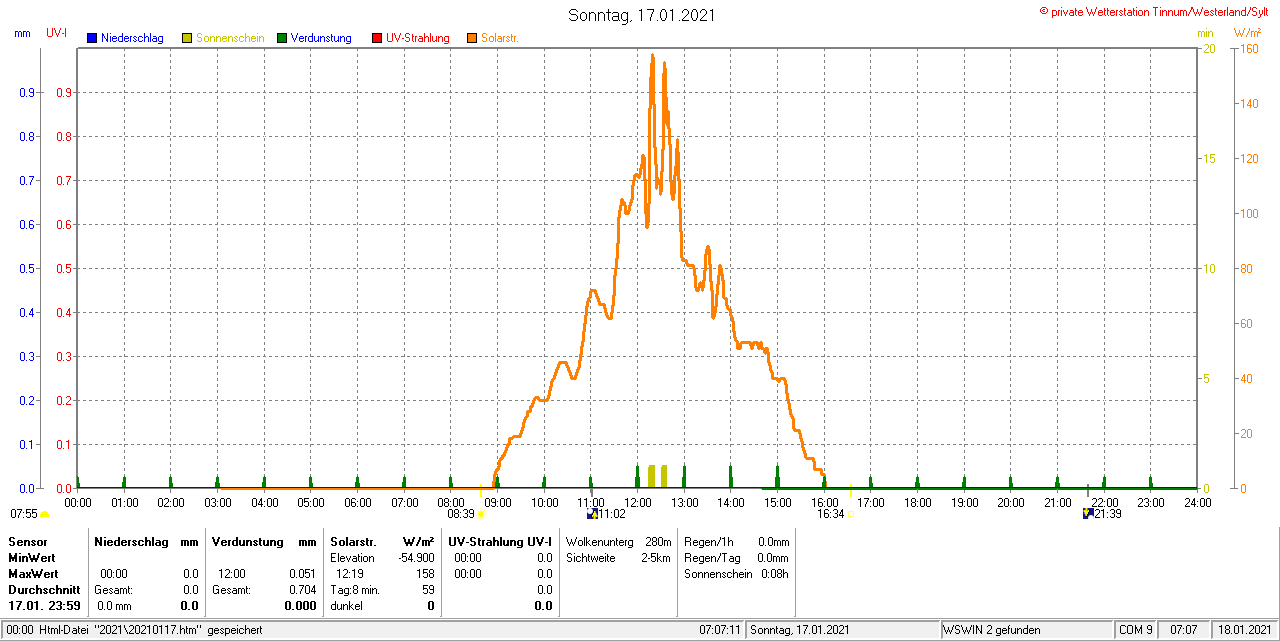Click the Verdunstung max value 0.051
Image resolution: width=1280 pixels, height=641 pixels.
click(x=302, y=574)
